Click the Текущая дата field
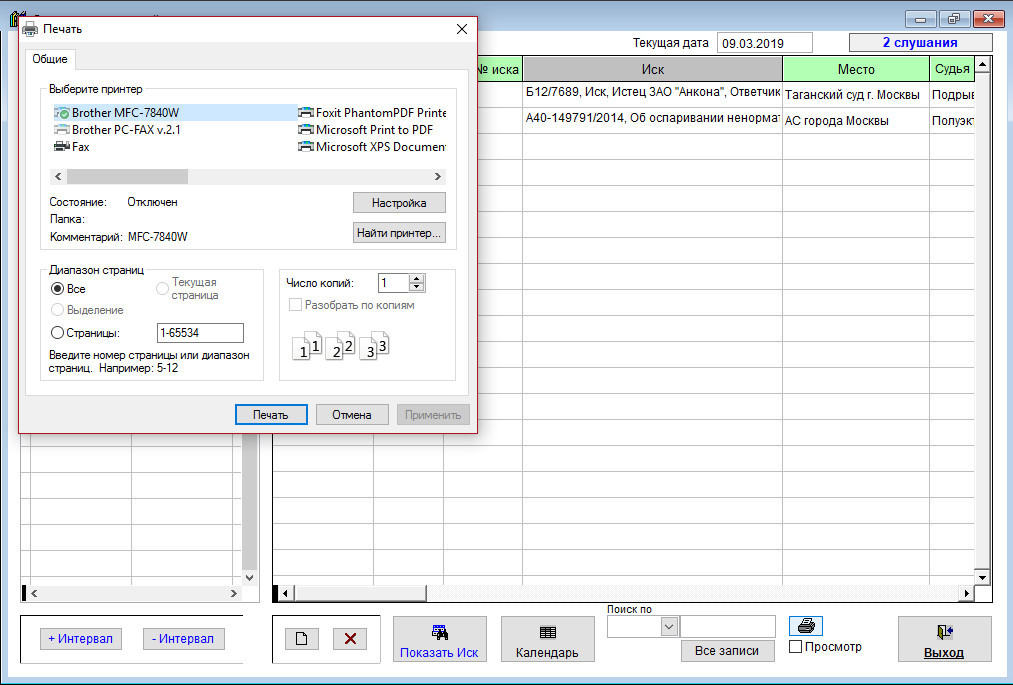This screenshot has height=685, width=1013. 765,43
